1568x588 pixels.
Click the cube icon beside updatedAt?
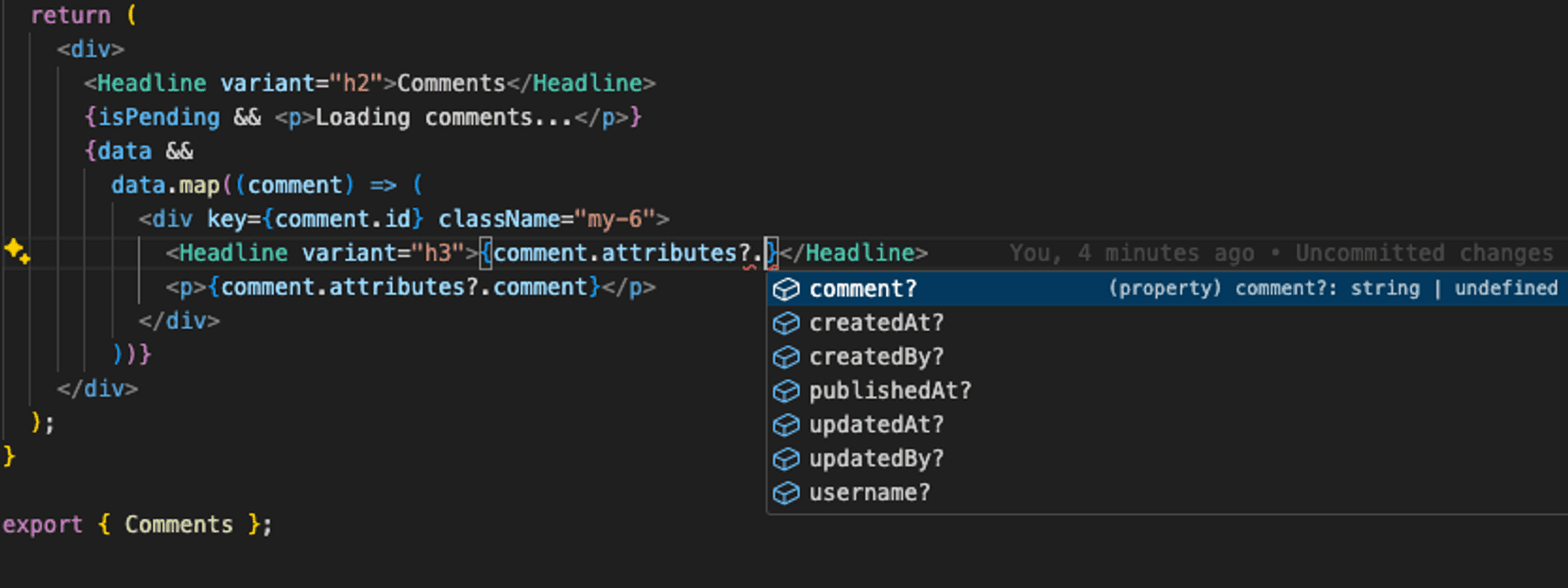786,425
